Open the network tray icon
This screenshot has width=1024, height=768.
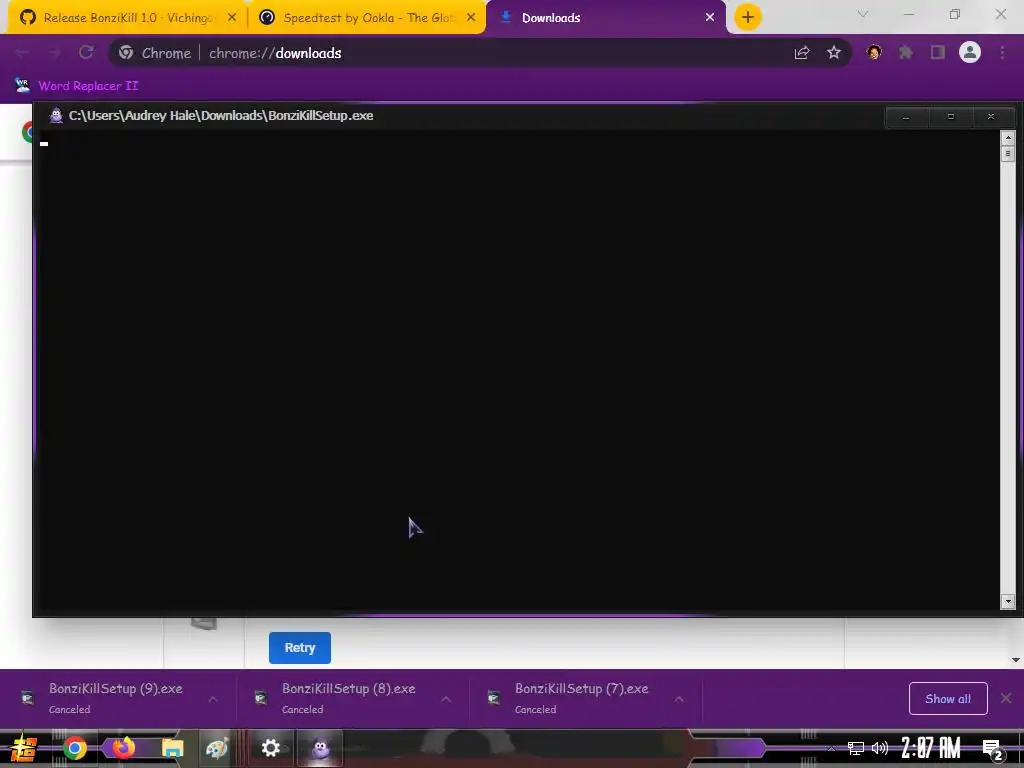(x=856, y=748)
